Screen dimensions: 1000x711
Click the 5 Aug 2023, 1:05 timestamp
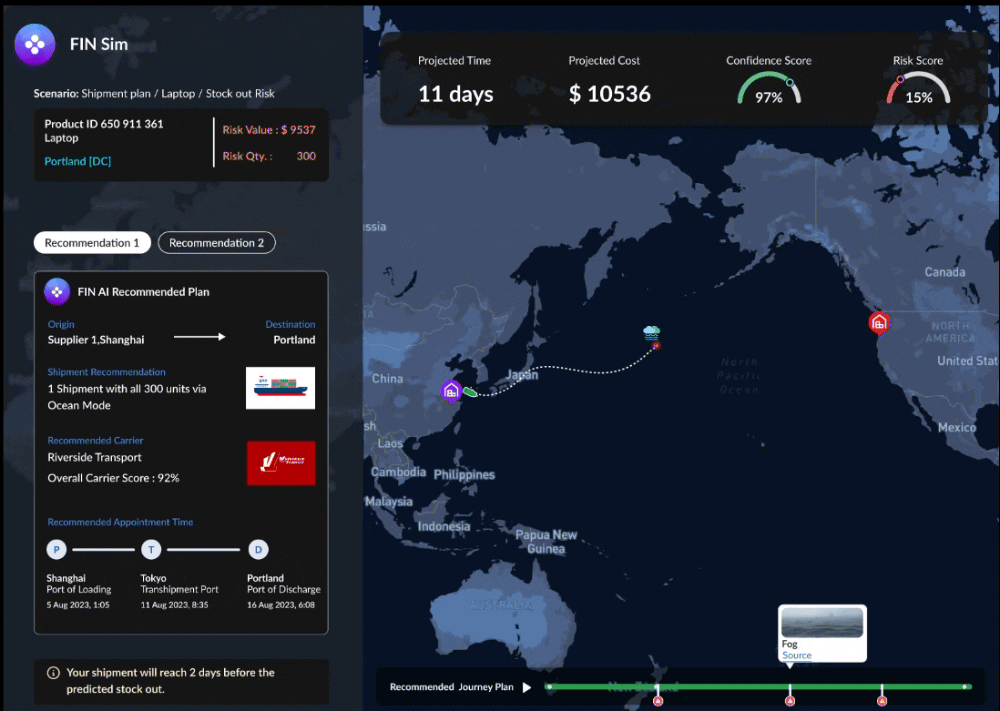point(78,605)
